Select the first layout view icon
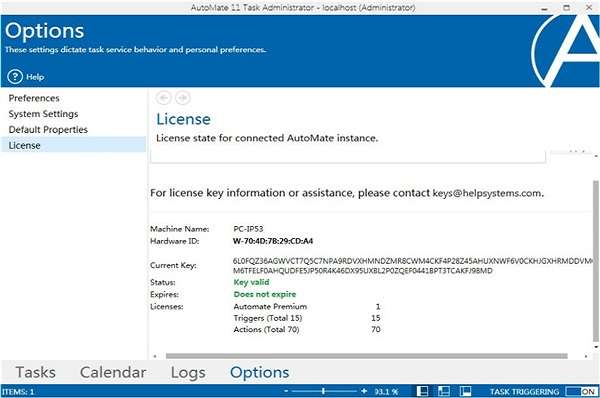This screenshot has width=600, height=398. (x=422, y=391)
